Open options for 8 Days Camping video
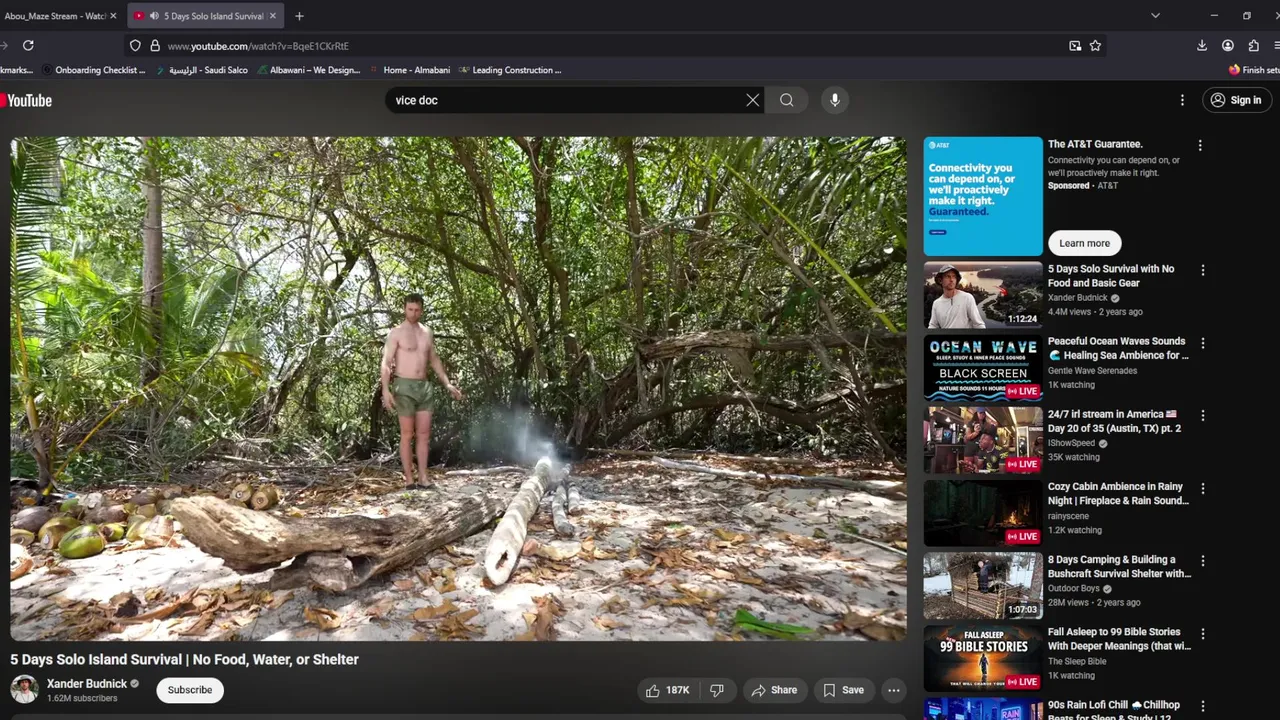The height and width of the screenshot is (720, 1280). [x=1202, y=562]
